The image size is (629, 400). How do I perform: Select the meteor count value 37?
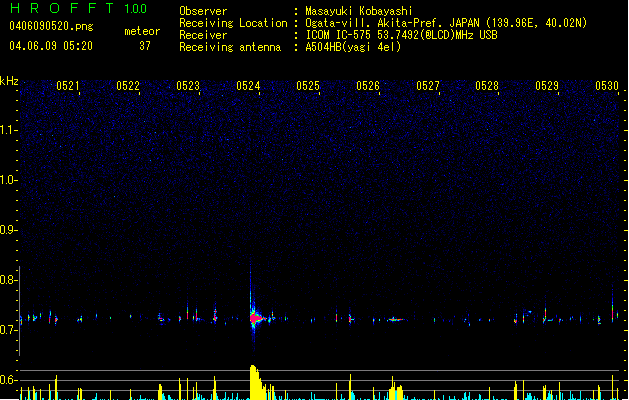pyautogui.click(x=145, y=46)
